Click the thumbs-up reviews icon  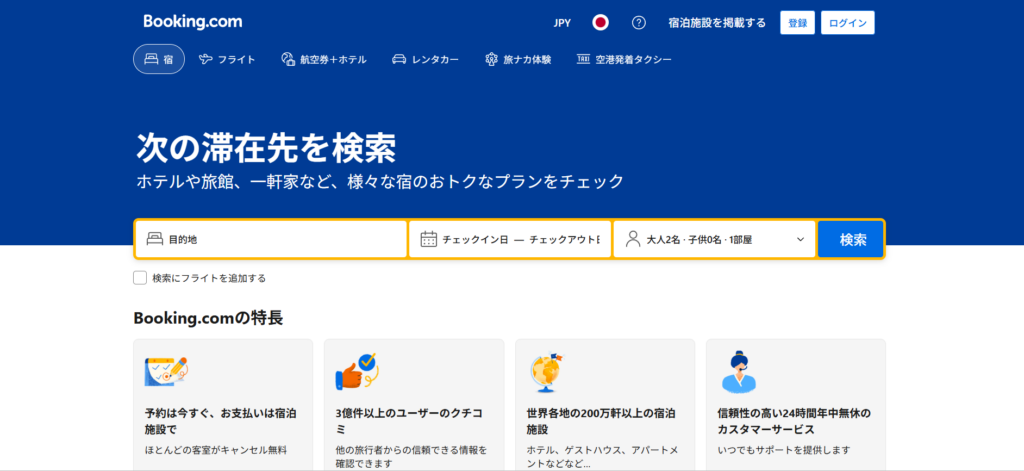(355, 372)
